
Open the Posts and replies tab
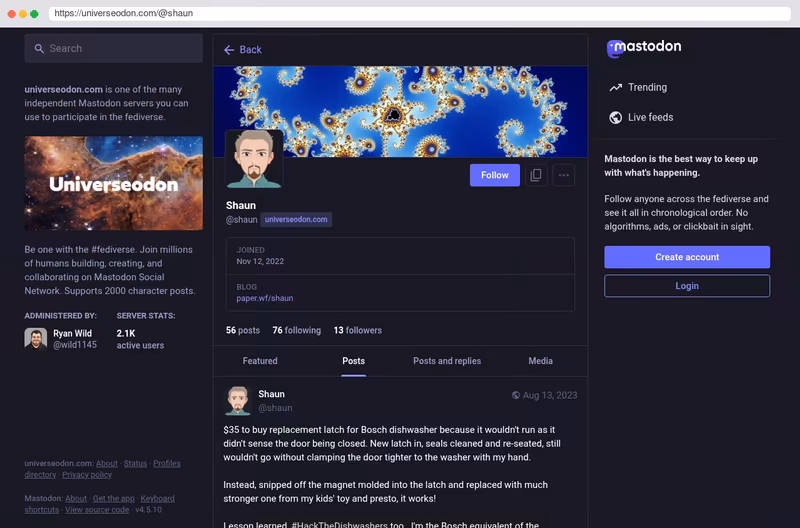[446, 361]
